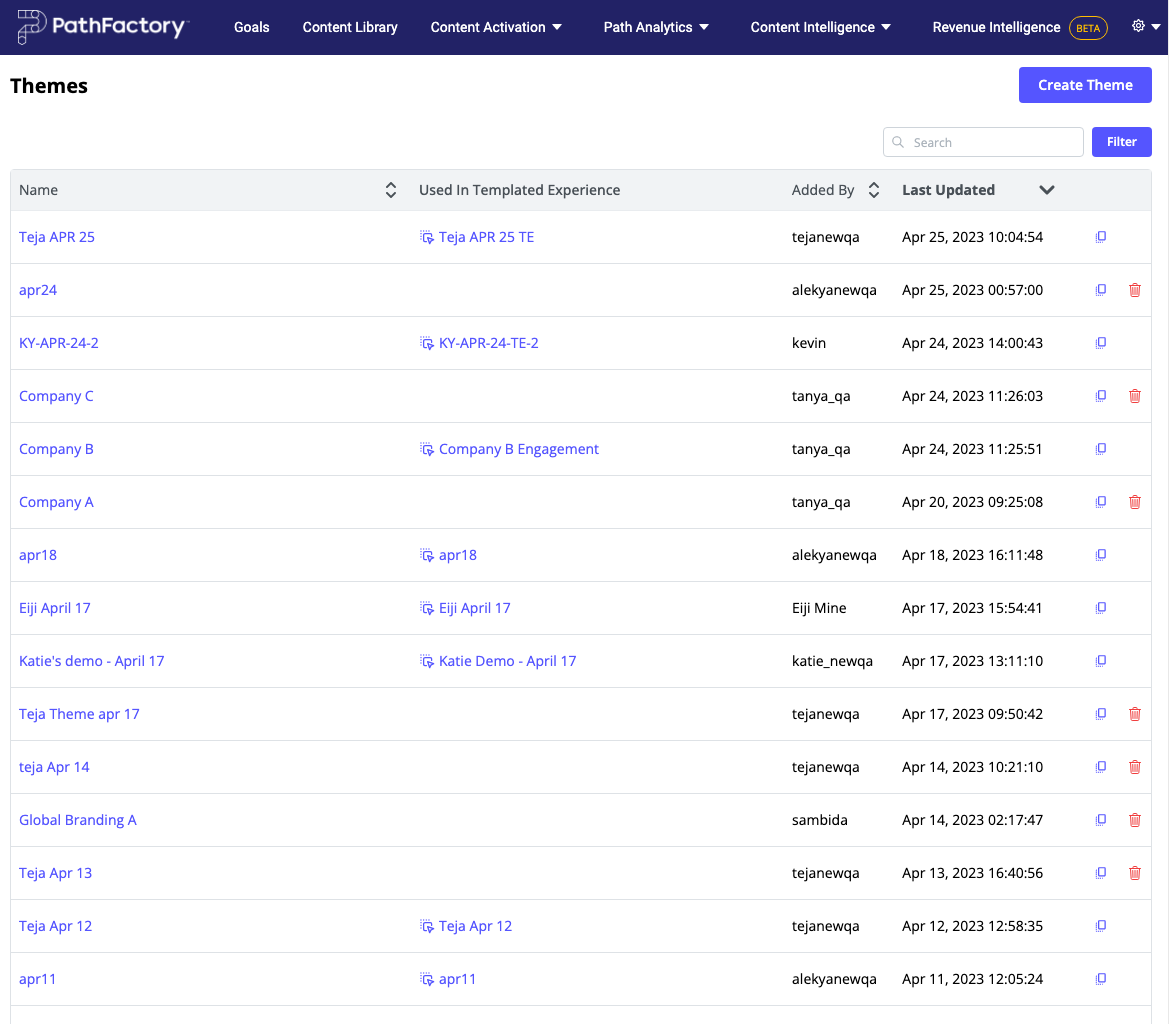The height and width of the screenshot is (1024, 1169).
Task: Click the Filter button
Action: (1121, 142)
